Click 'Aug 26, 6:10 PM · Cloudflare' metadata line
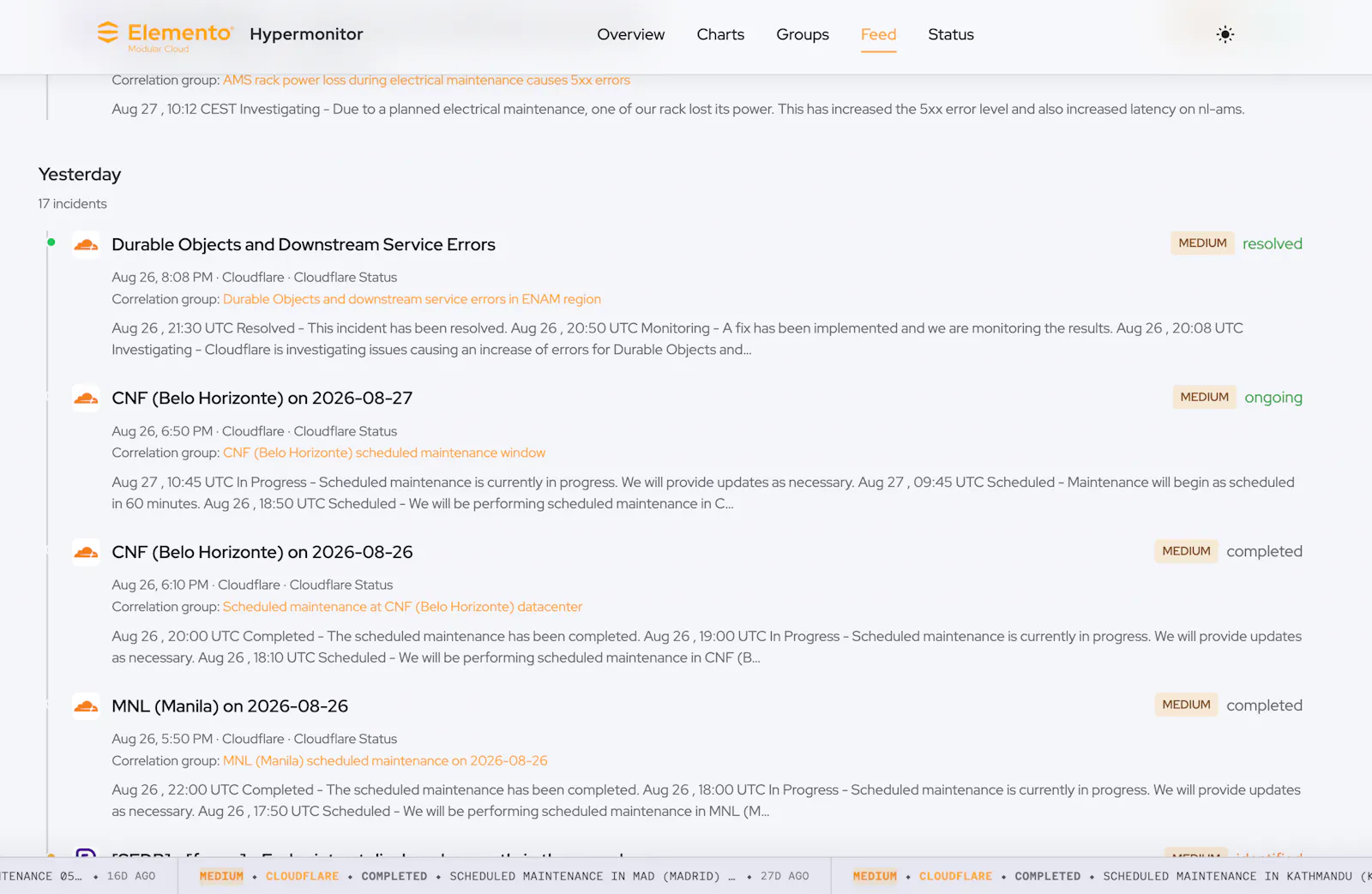This screenshot has height=894, width=1372. (252, 585)
